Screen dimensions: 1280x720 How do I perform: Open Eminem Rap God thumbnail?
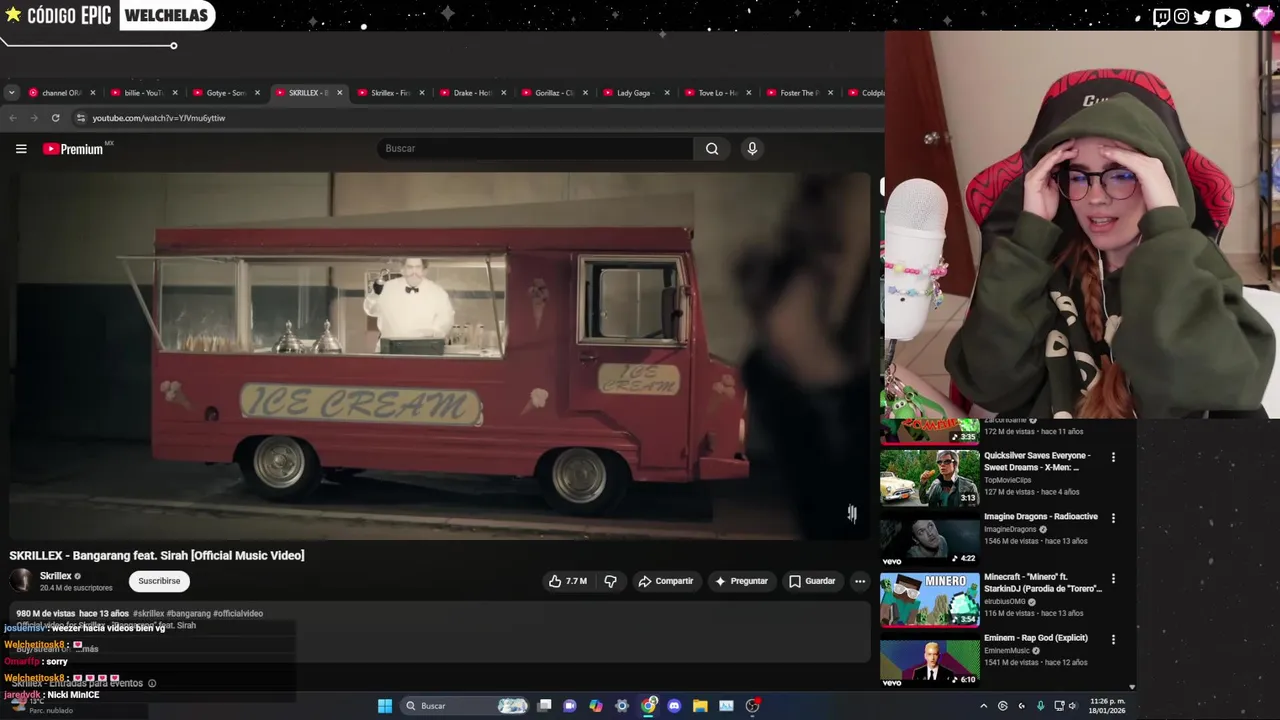pos(930,661)
